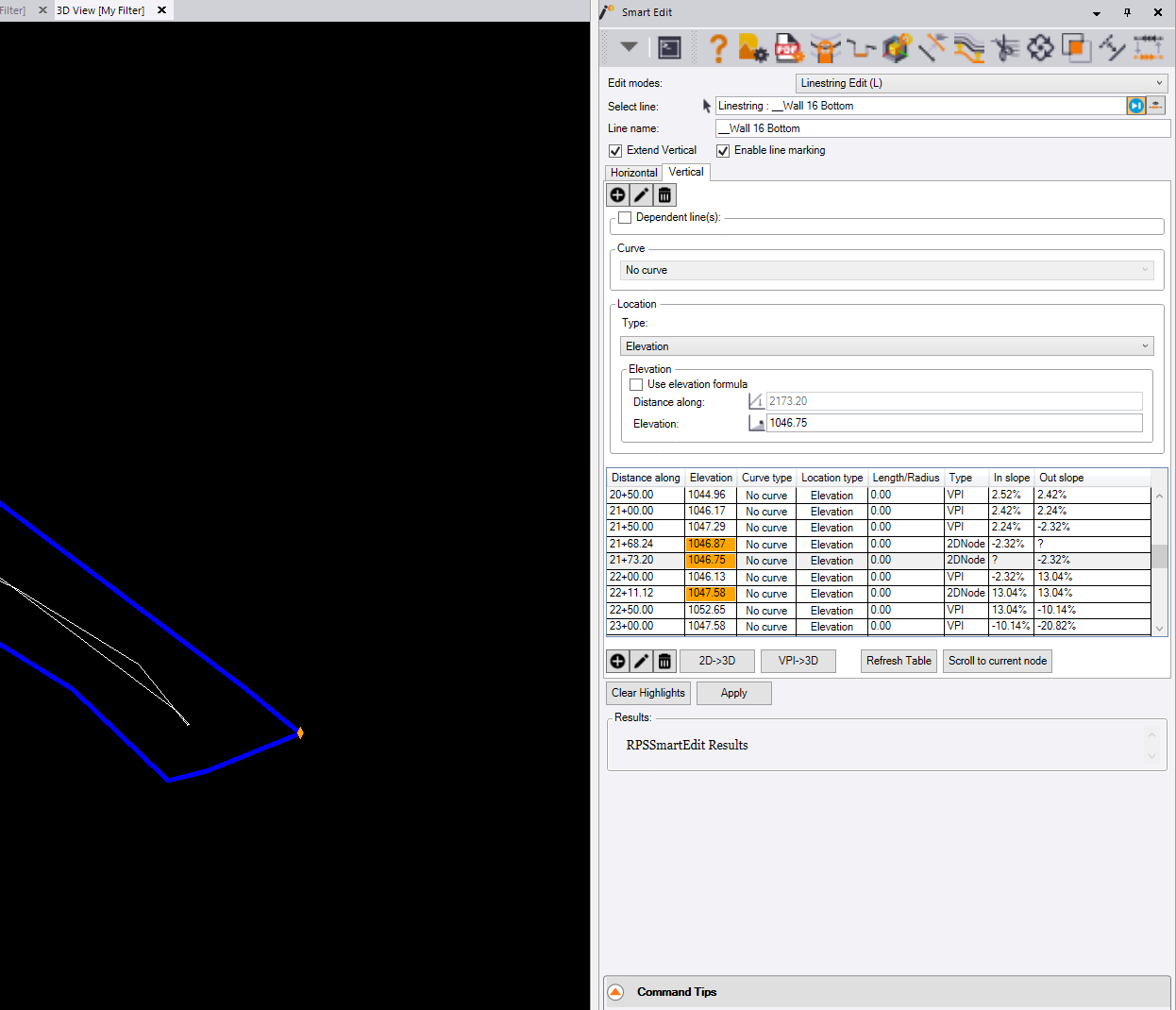The height and width of the screenshot is (1010, 1176).
Task: Click the blue skip-forward icon in Select line
Action: [x=1135, y=106]
